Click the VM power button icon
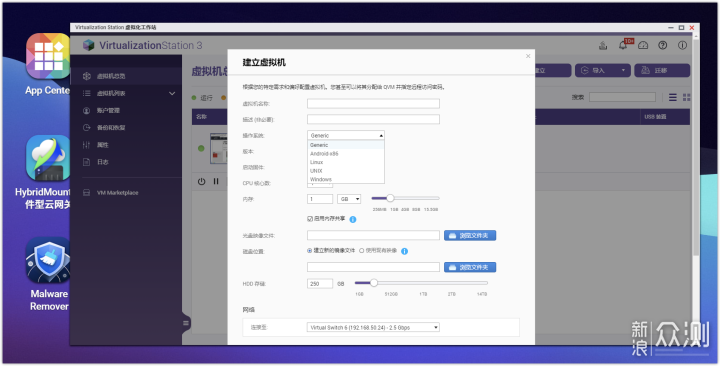Viewport: 720px width, 366px height. (201, 181)
